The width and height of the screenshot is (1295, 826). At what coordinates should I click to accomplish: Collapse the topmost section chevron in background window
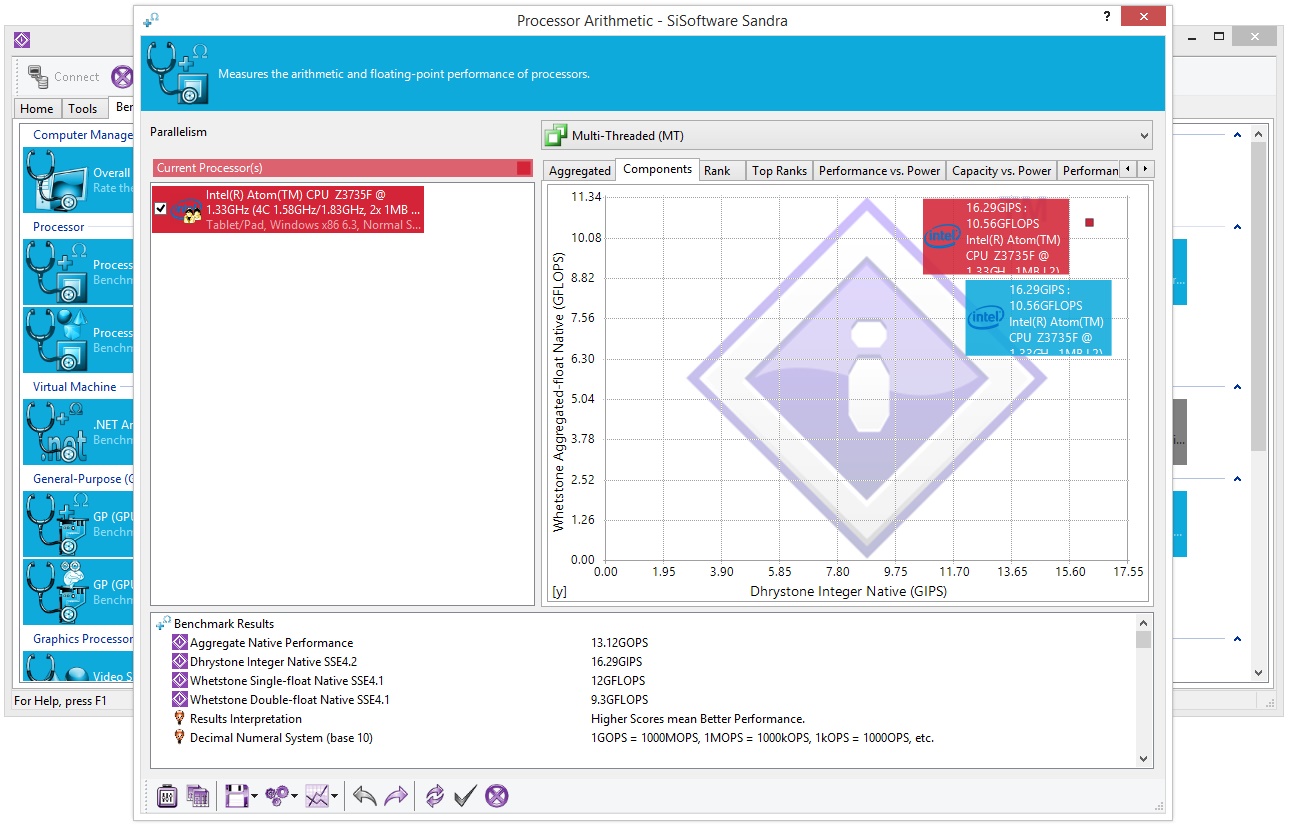coord(1237,135)
